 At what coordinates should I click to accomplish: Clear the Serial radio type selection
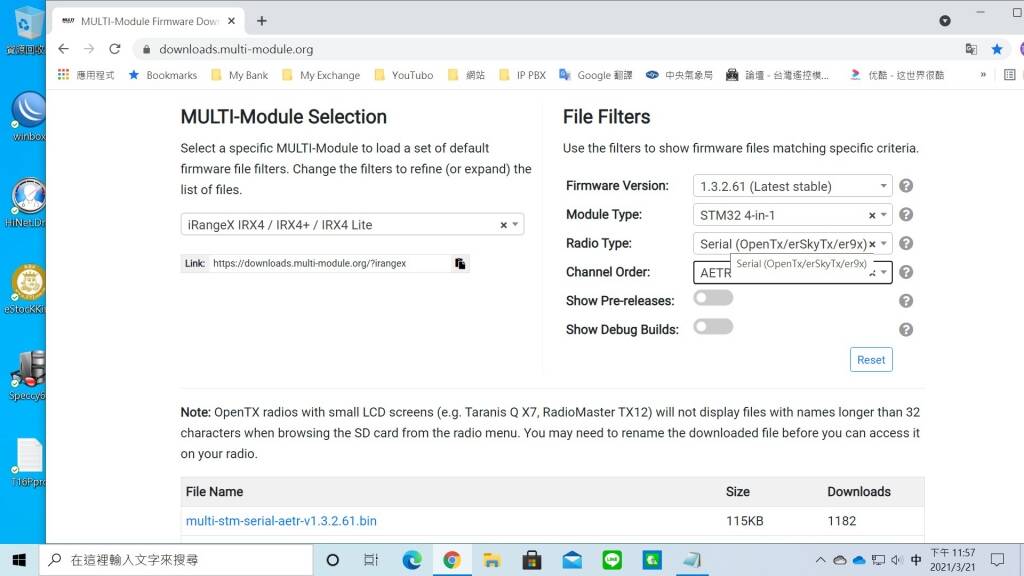coord(872,244)
